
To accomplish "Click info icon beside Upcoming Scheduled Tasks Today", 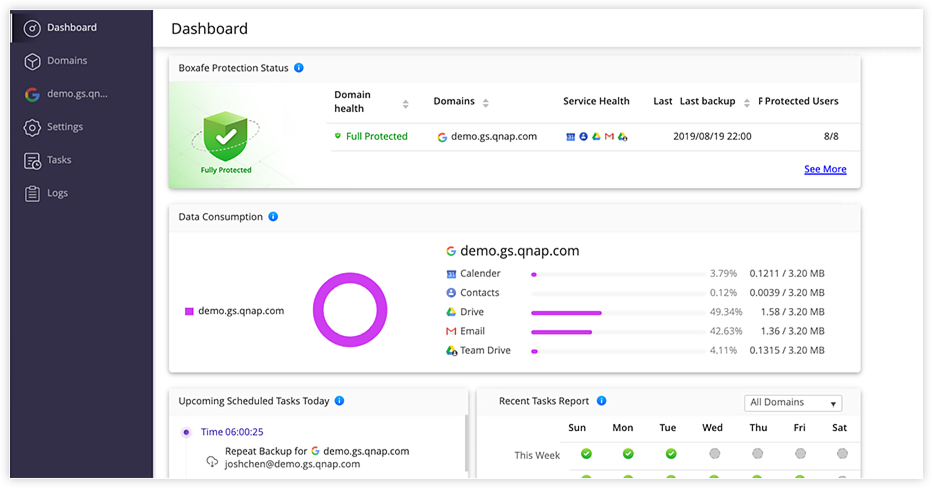I will click(340, 401).
